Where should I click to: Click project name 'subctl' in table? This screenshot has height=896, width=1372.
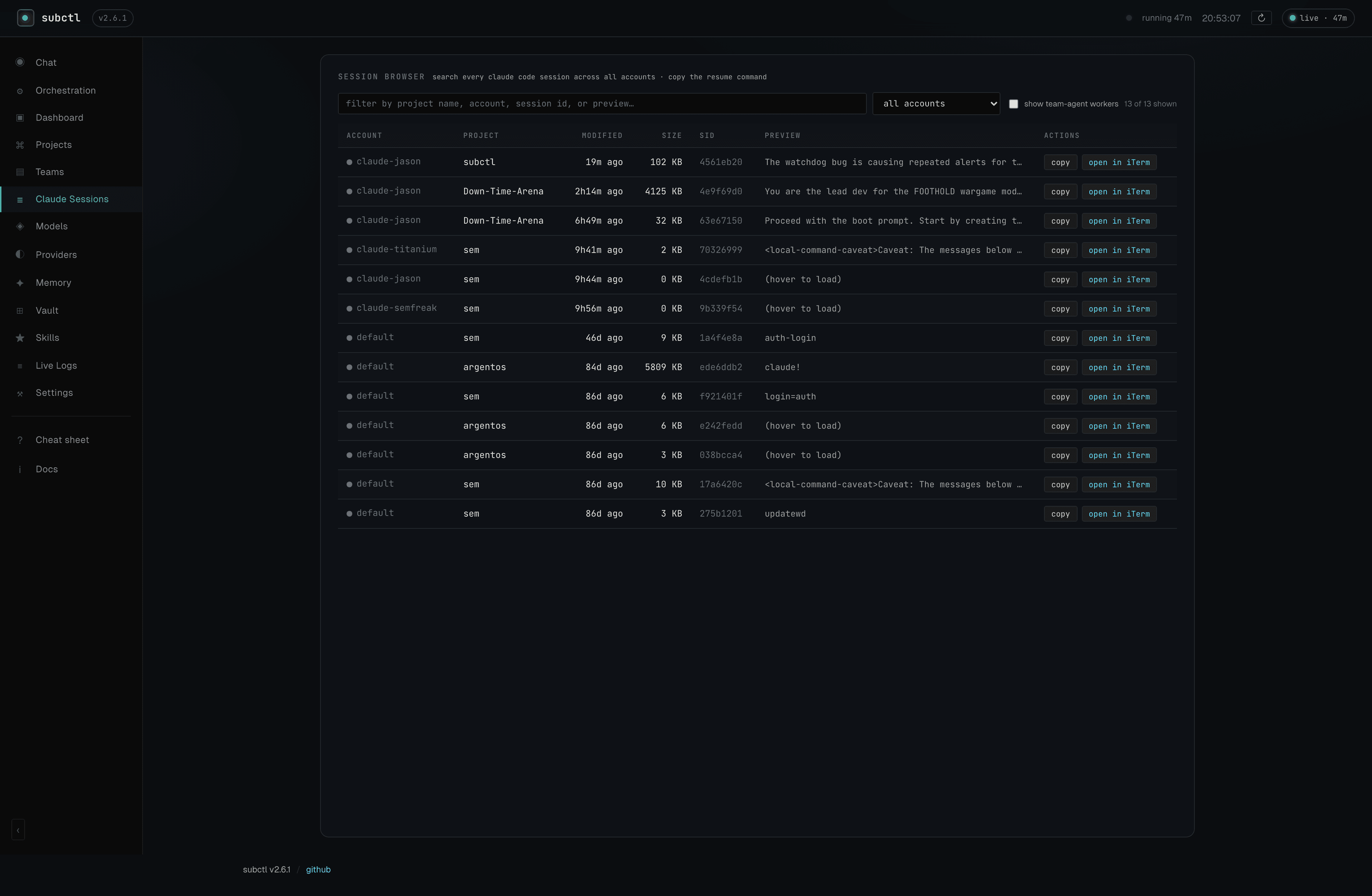(479, 162)
